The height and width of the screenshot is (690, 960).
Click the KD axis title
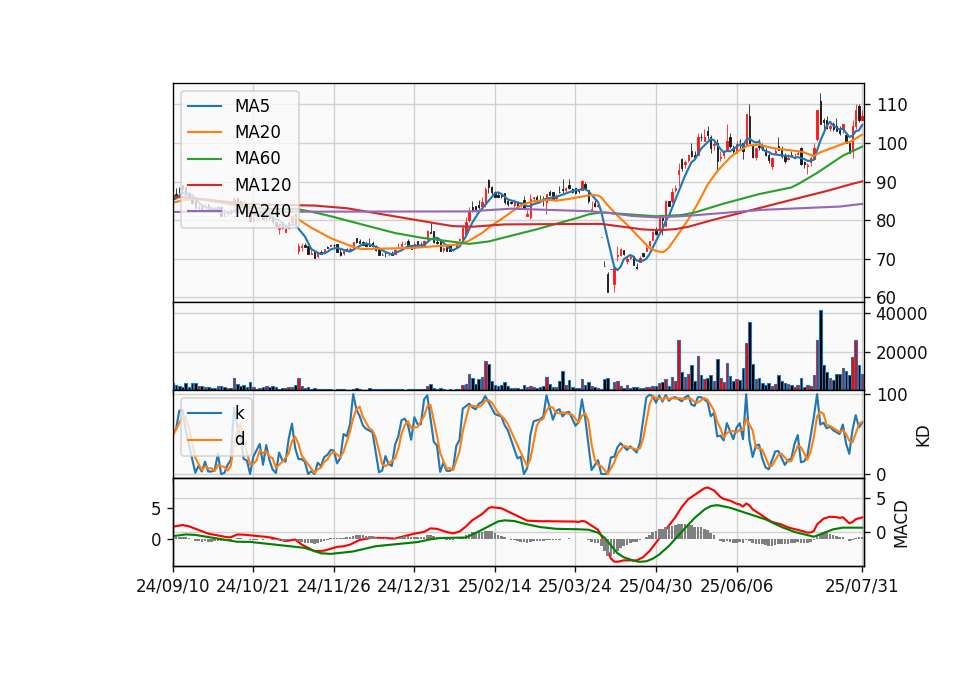point(923,436)
